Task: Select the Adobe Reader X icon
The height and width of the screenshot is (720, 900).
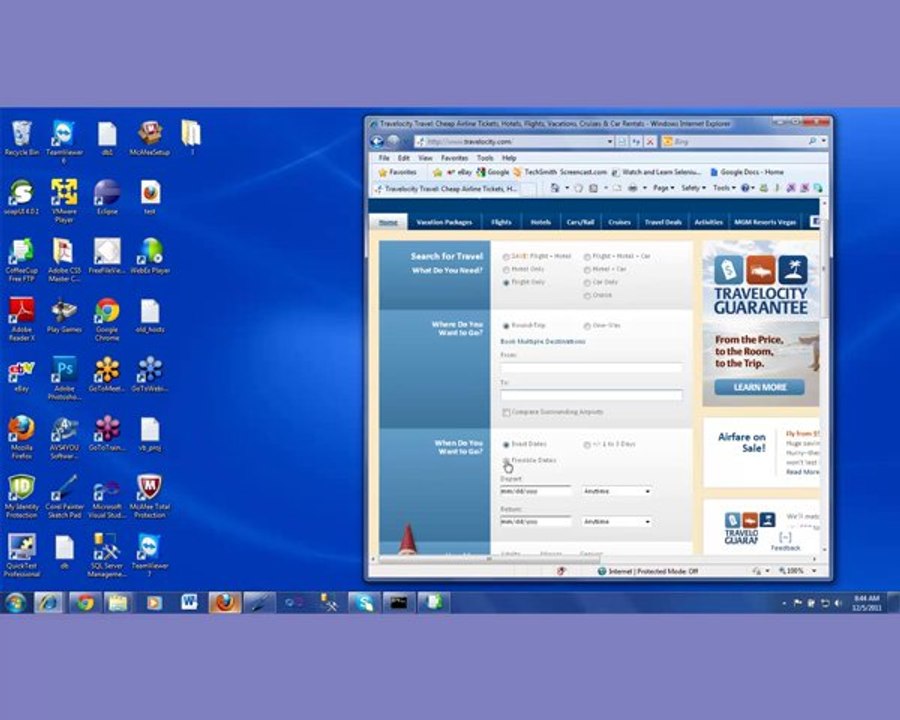Action: pos(21,319)
